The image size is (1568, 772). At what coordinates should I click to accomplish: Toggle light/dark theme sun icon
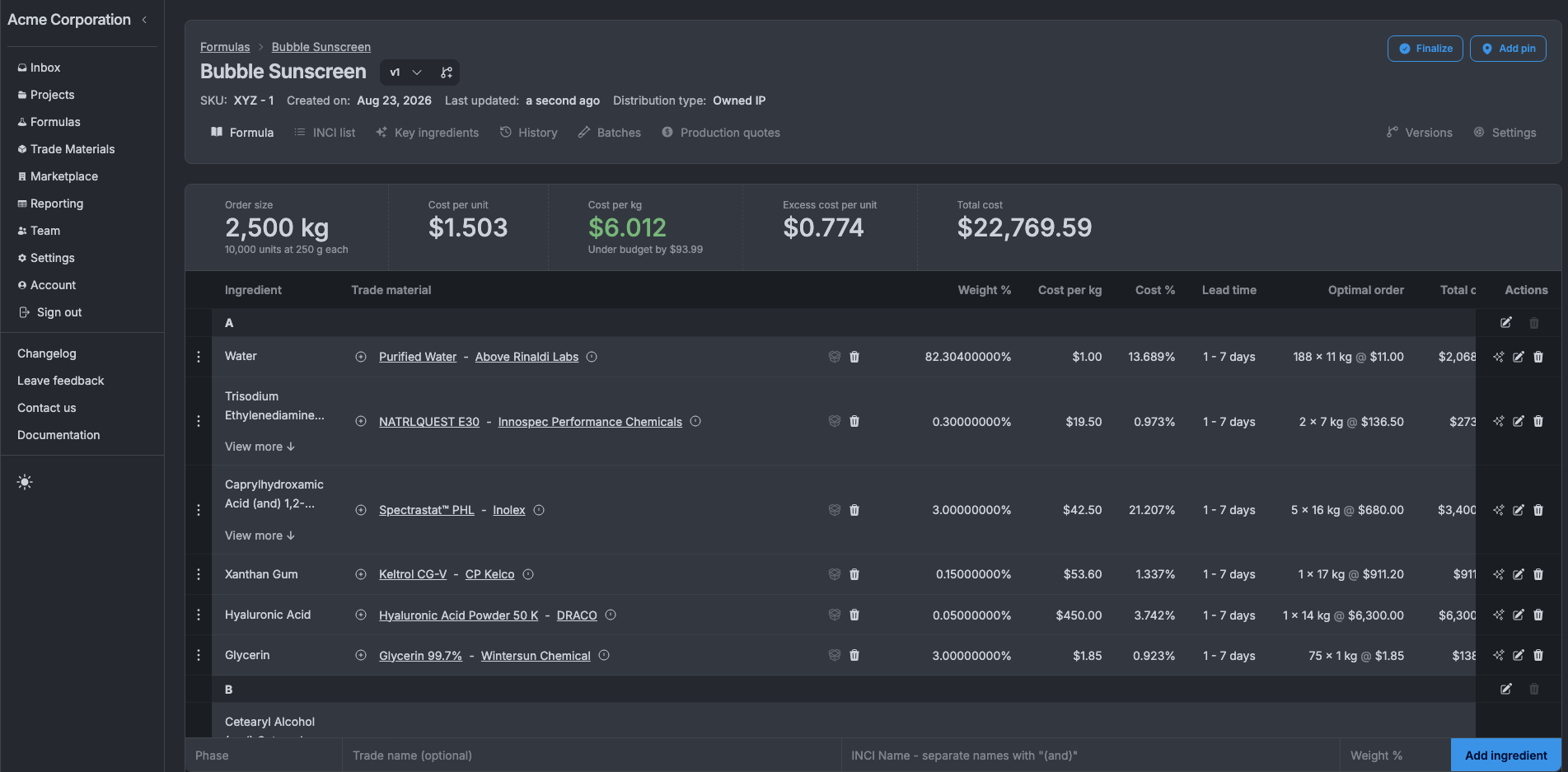25,482
